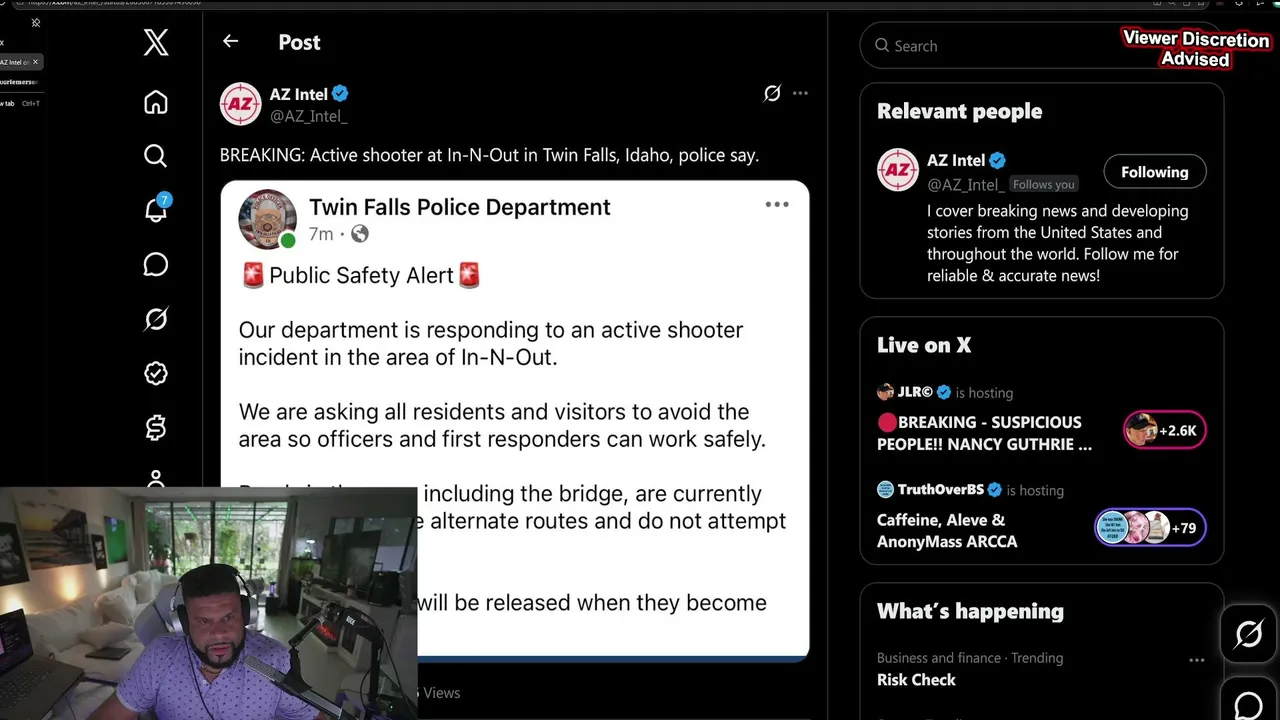Click the Follows you label
The height and width of the screenshot is (720, 1280).
pos(1043,185)
